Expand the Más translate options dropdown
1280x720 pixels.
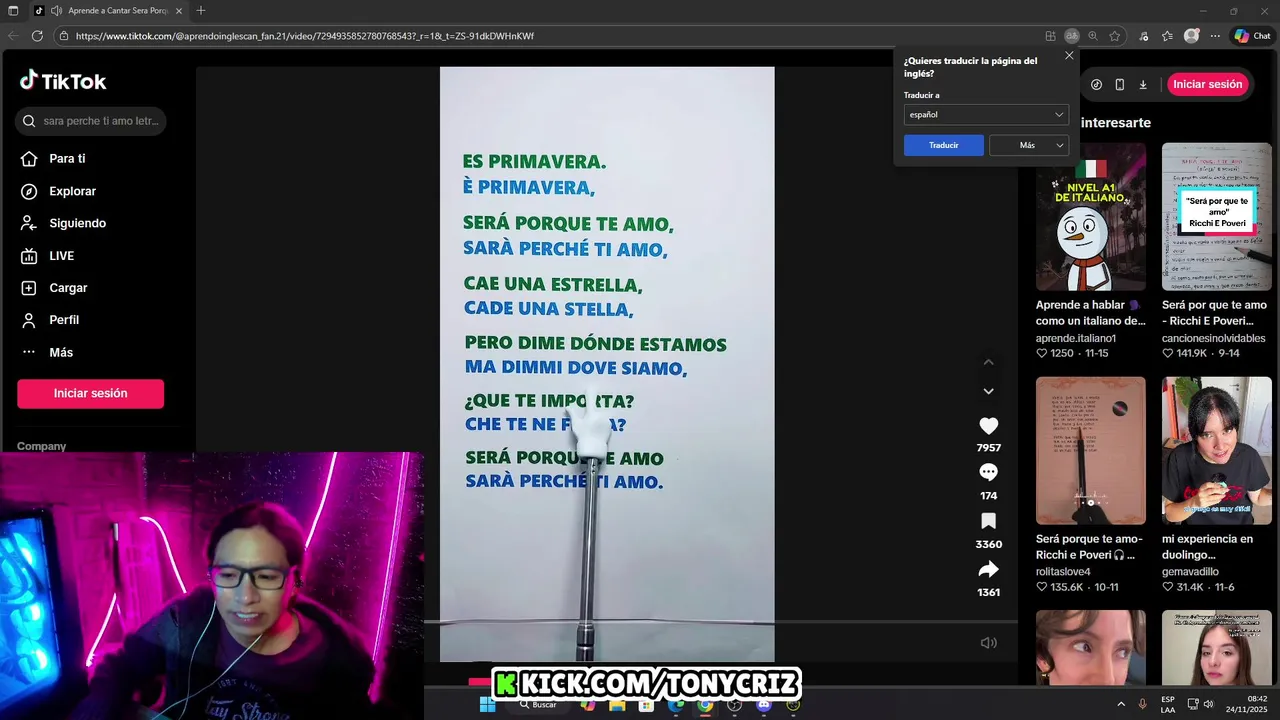pyautogui.click(x=1029, y=145)
